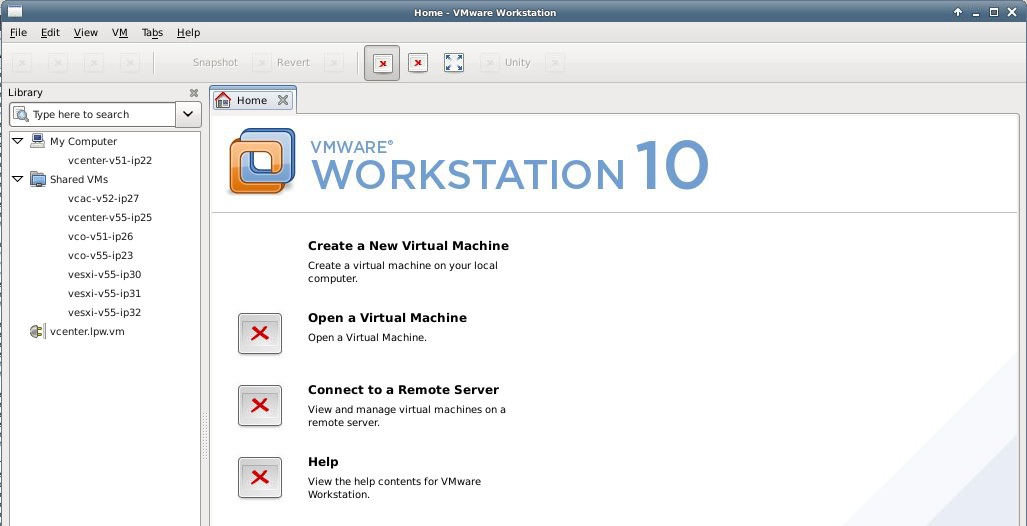Open the File menu

point(18,33)
